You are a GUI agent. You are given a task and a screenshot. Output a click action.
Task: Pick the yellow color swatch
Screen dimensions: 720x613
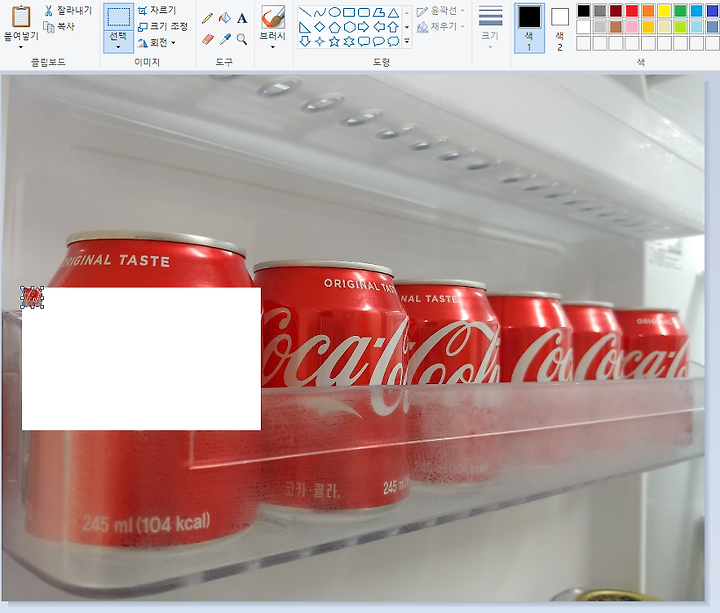point(664,10)
